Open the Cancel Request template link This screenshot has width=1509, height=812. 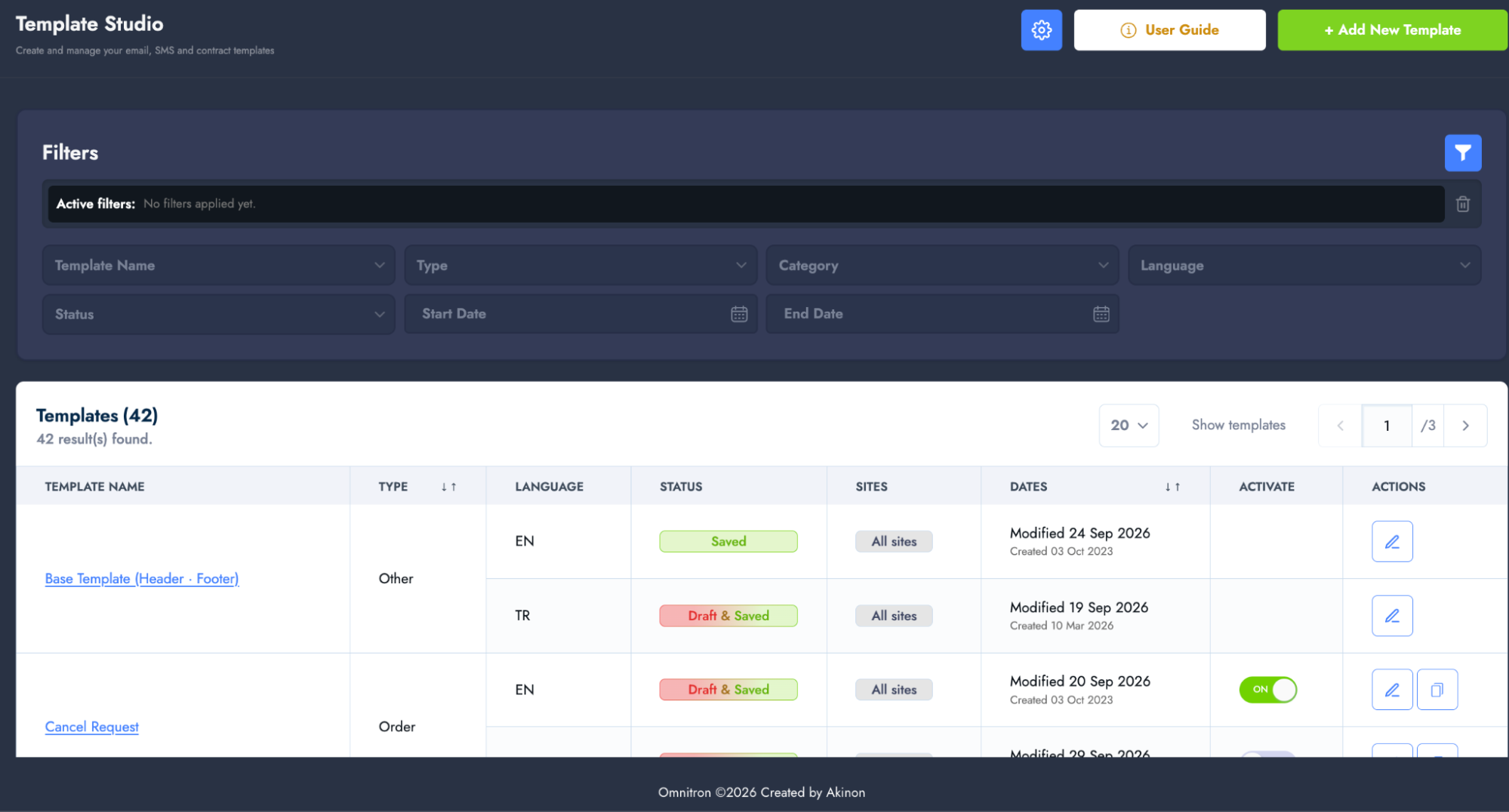click(x=91, y=727)
